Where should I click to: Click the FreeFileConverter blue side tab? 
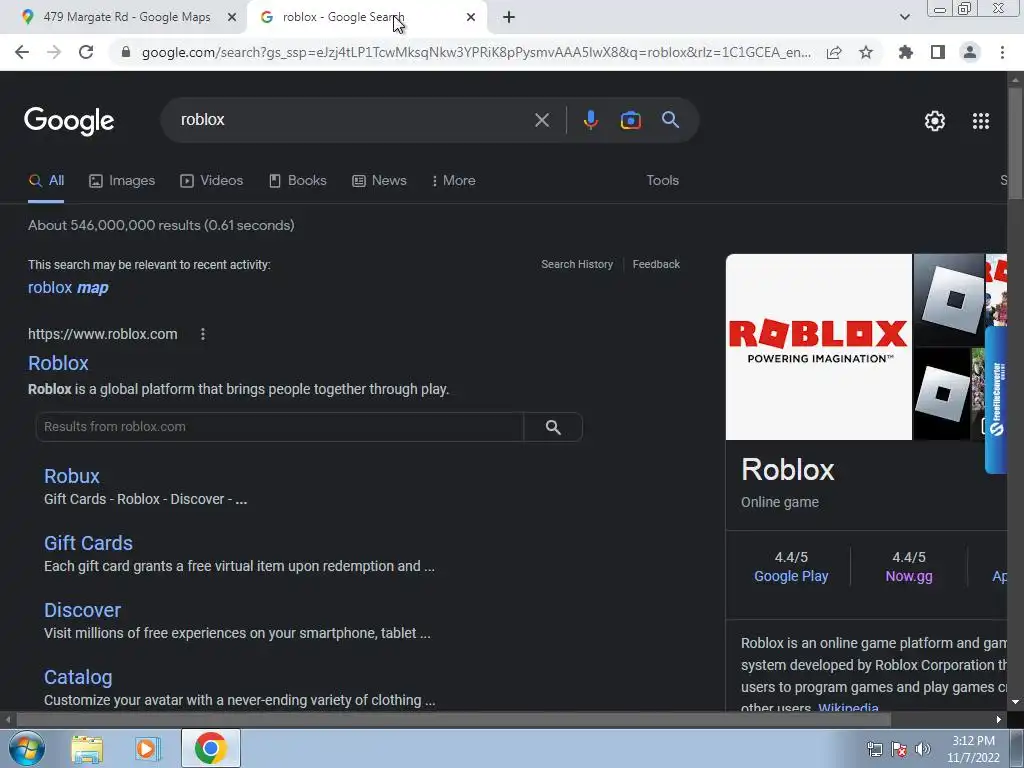pos(996,400)
